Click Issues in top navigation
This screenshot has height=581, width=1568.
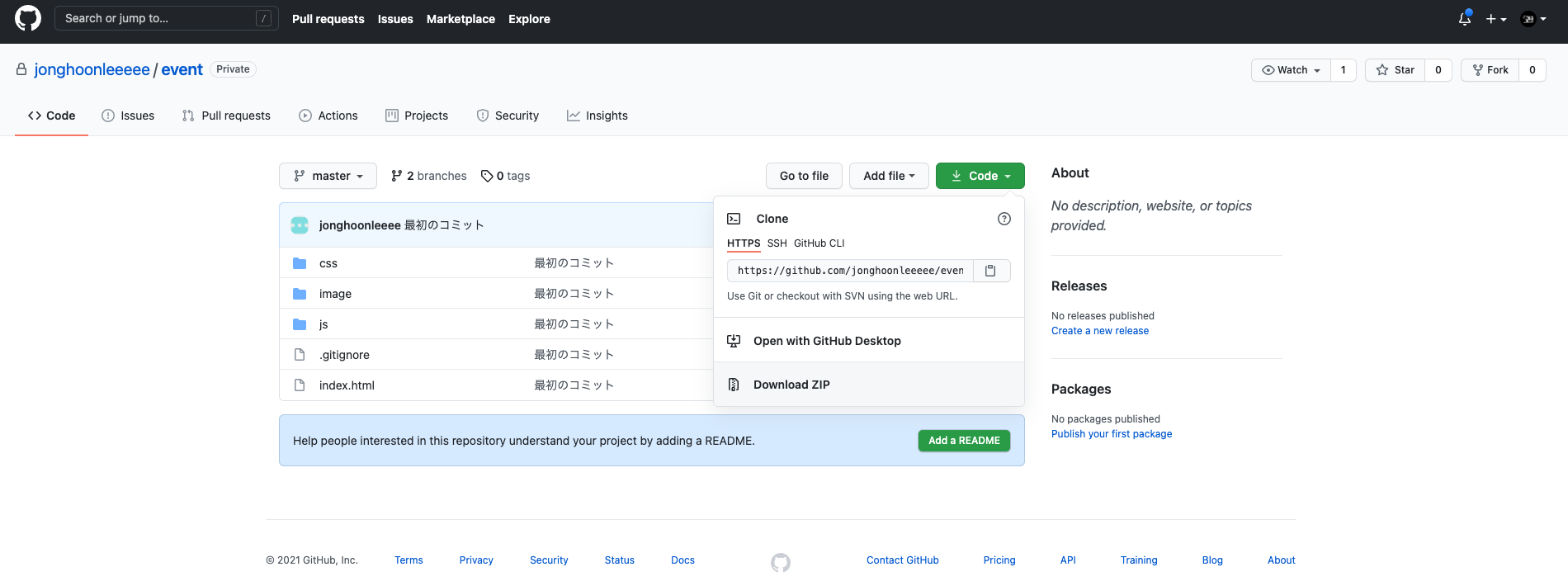(395, 19)
